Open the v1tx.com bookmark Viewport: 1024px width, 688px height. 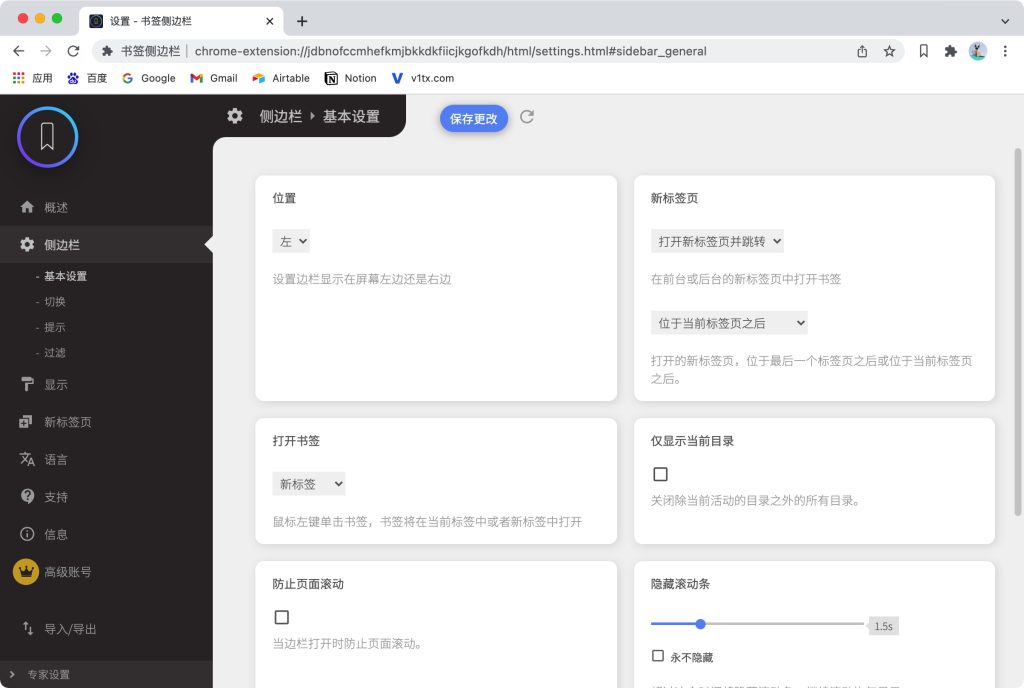point(423,78)
